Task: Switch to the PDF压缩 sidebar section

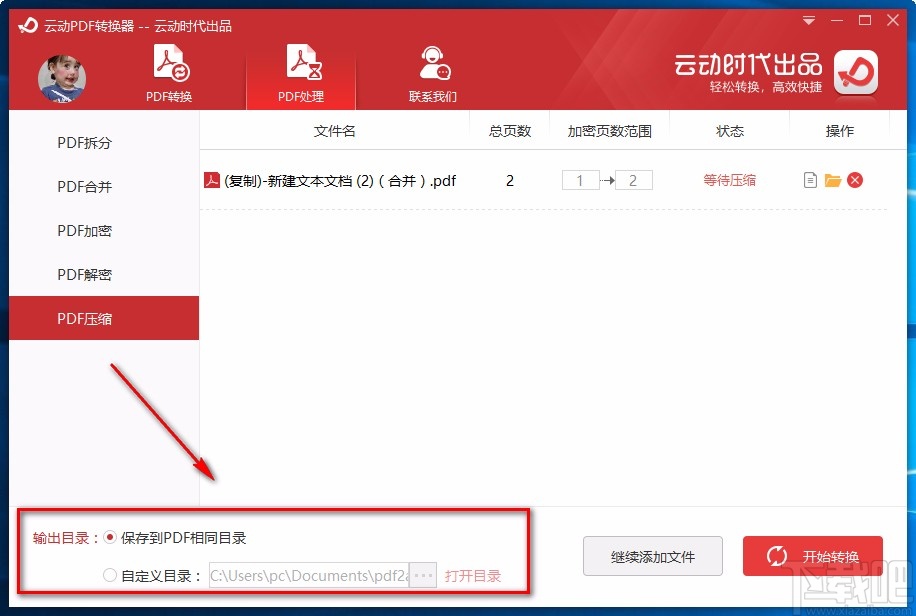Action: pyautogui.click(x=86, y=318)
